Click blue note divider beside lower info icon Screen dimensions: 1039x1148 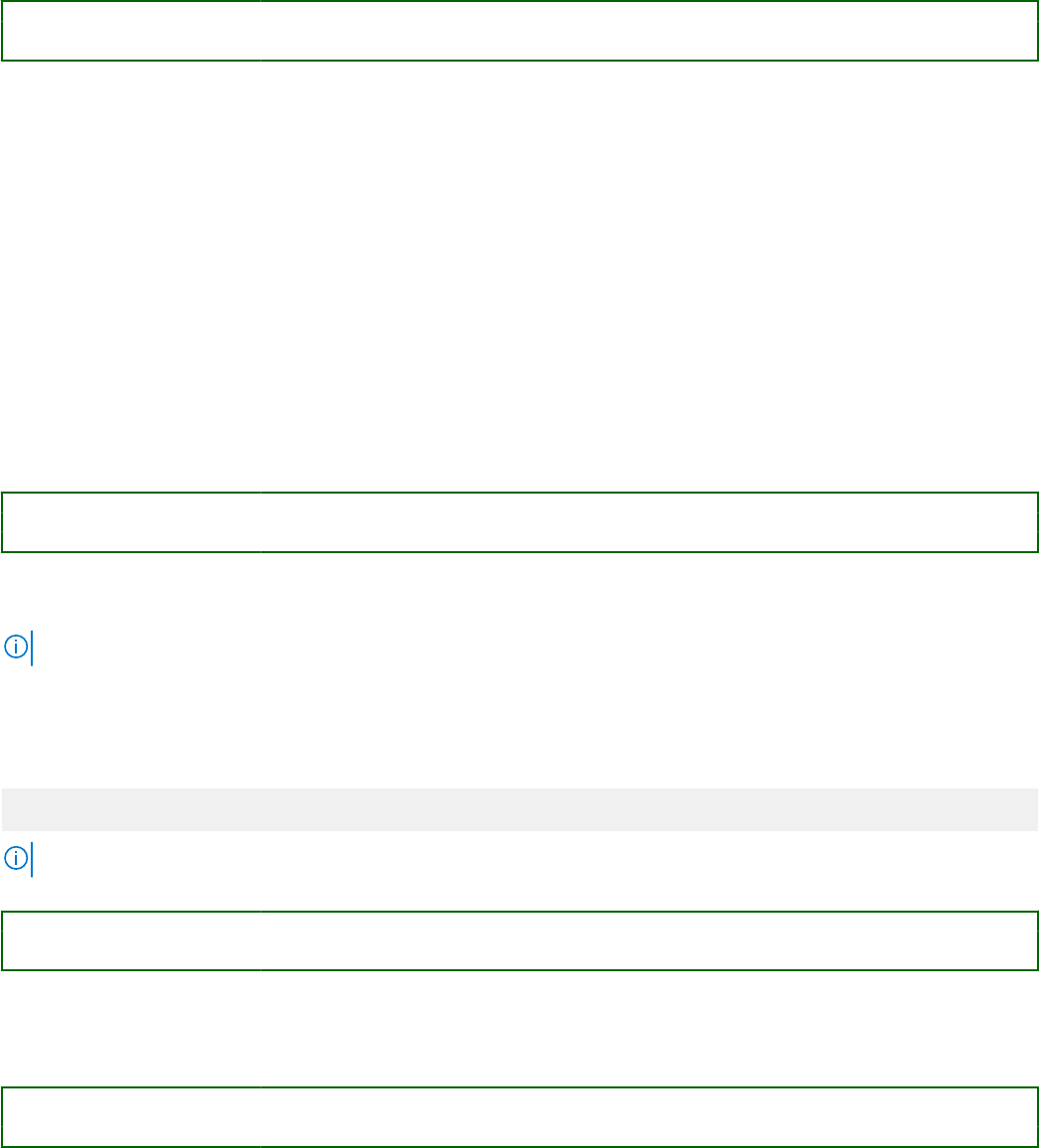click(x=32, y=860)
